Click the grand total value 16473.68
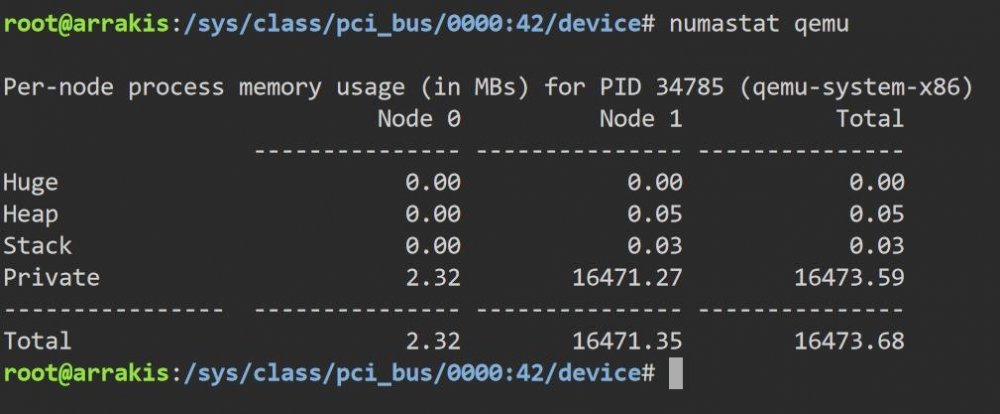 coord(849,341)
